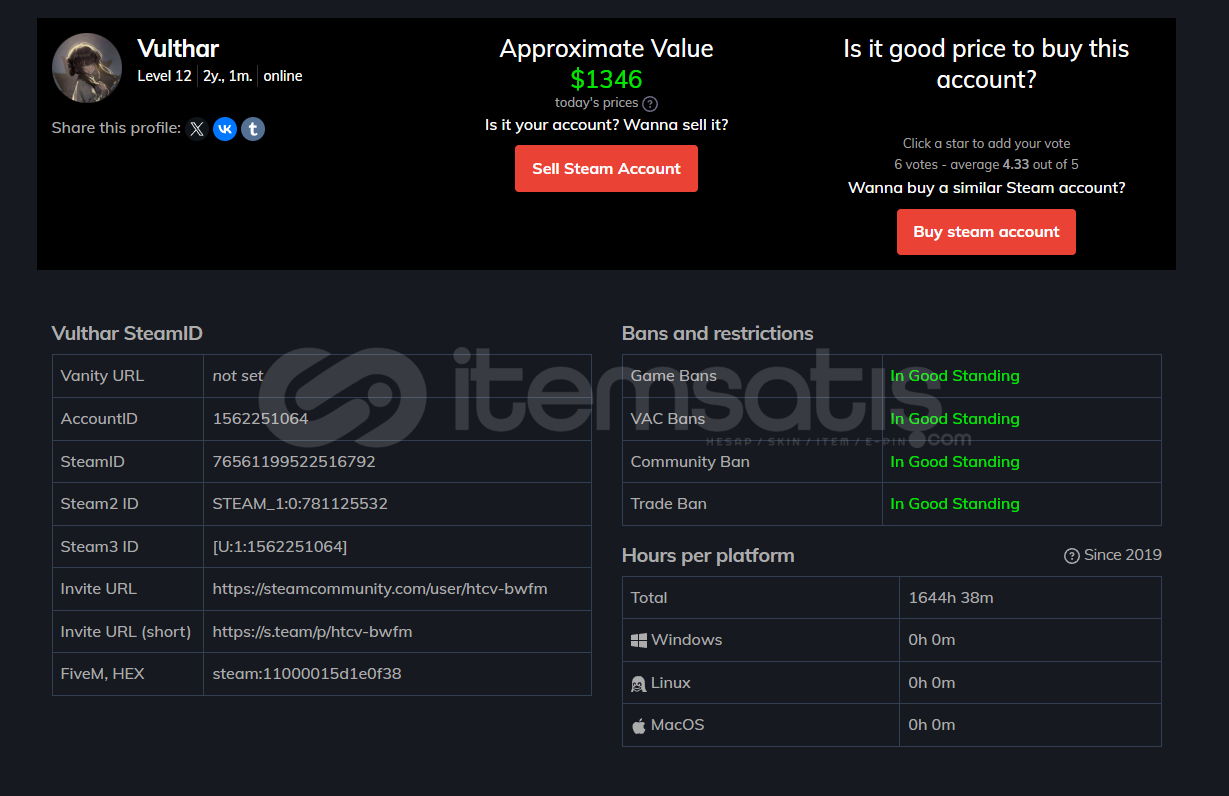This screenshot has width=1229, height=796.
Task: Click 'Is it your account? Wanna sell it?' text
Action: [606, 125]
